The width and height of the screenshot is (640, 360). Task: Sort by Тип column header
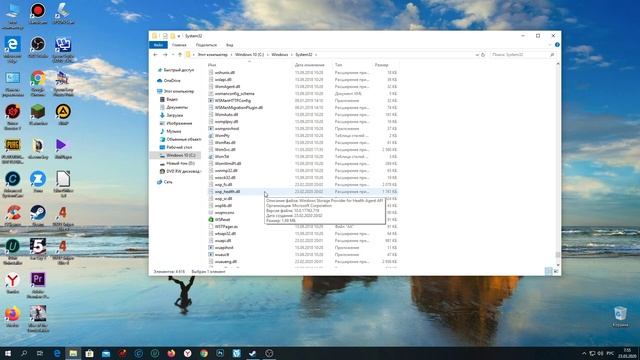[338, 65]
